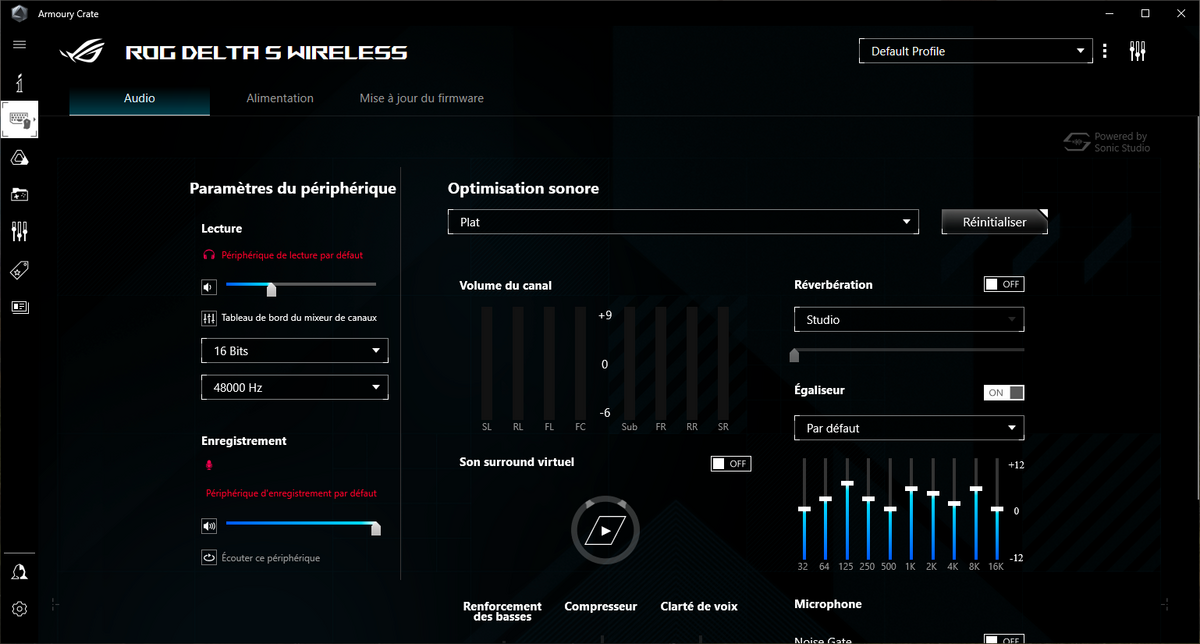Turn off the Égaliseur switch
Viewport: 1200px width, 644px height.
pos(1004,393)
